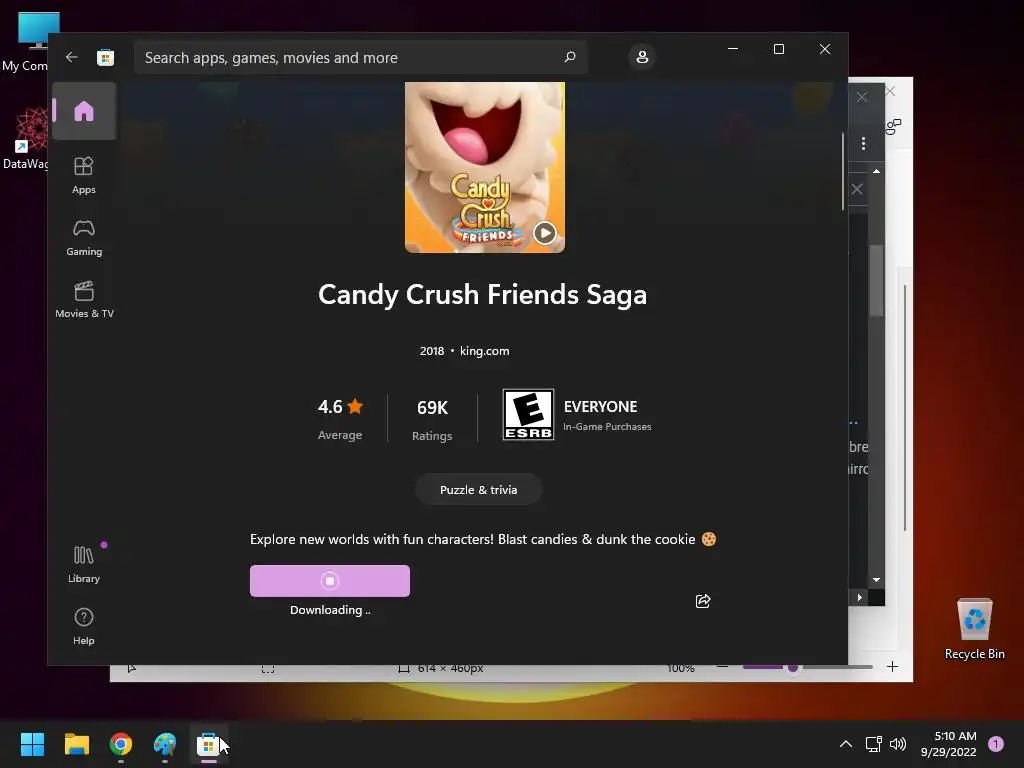Stop the download with the stop button
The image size is (1024, 768).
[330, 581]
